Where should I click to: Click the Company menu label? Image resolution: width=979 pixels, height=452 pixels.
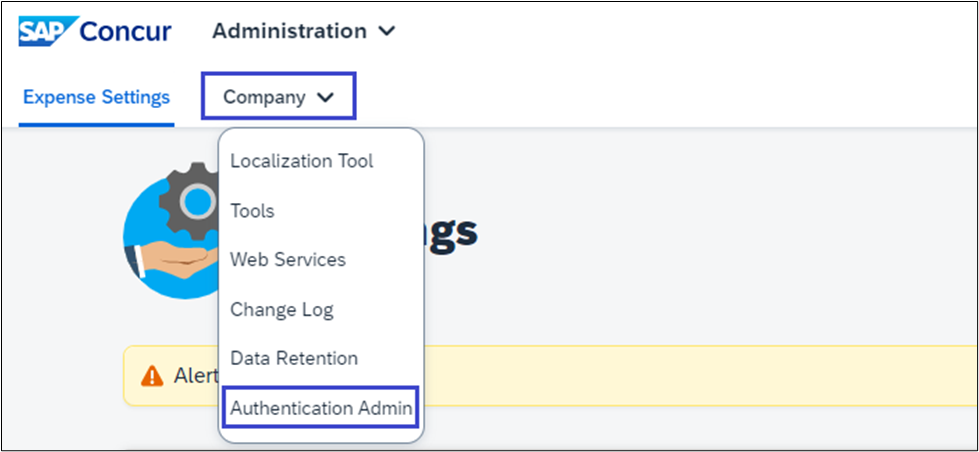click(264, 97)
